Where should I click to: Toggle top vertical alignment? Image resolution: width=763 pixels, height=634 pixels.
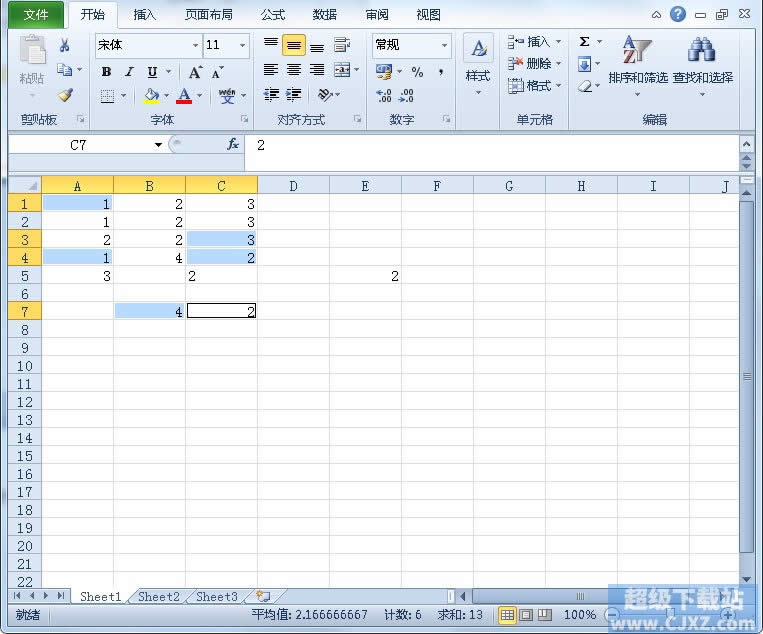pyautogui.click(x=271, y=45)
